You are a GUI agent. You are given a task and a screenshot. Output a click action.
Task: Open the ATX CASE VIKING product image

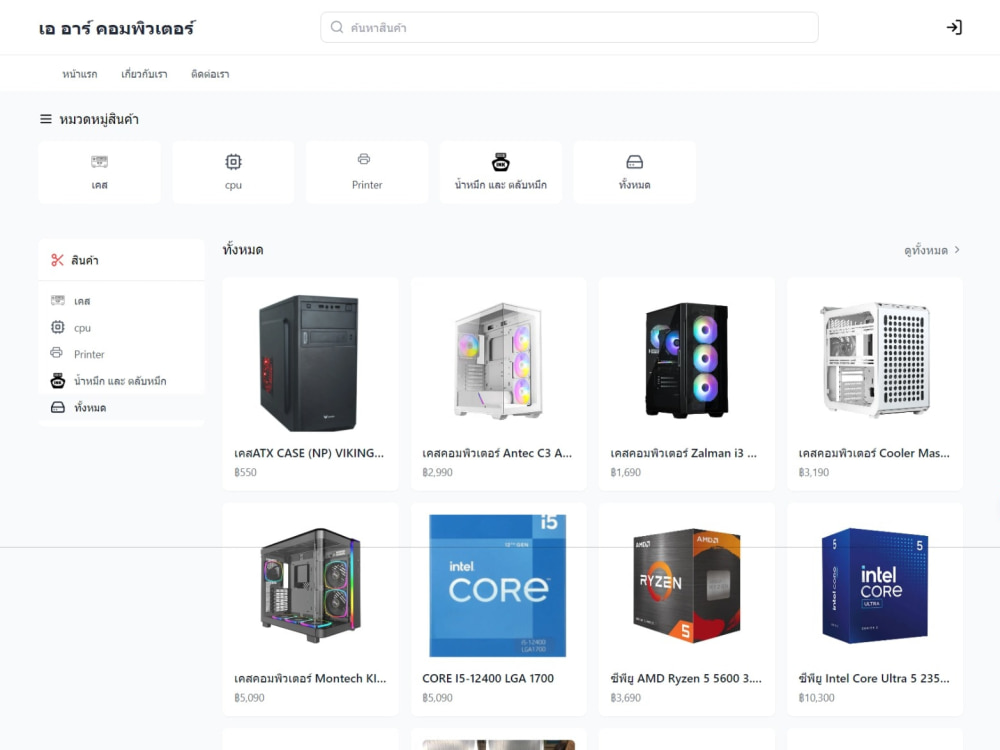pos(309,362)
